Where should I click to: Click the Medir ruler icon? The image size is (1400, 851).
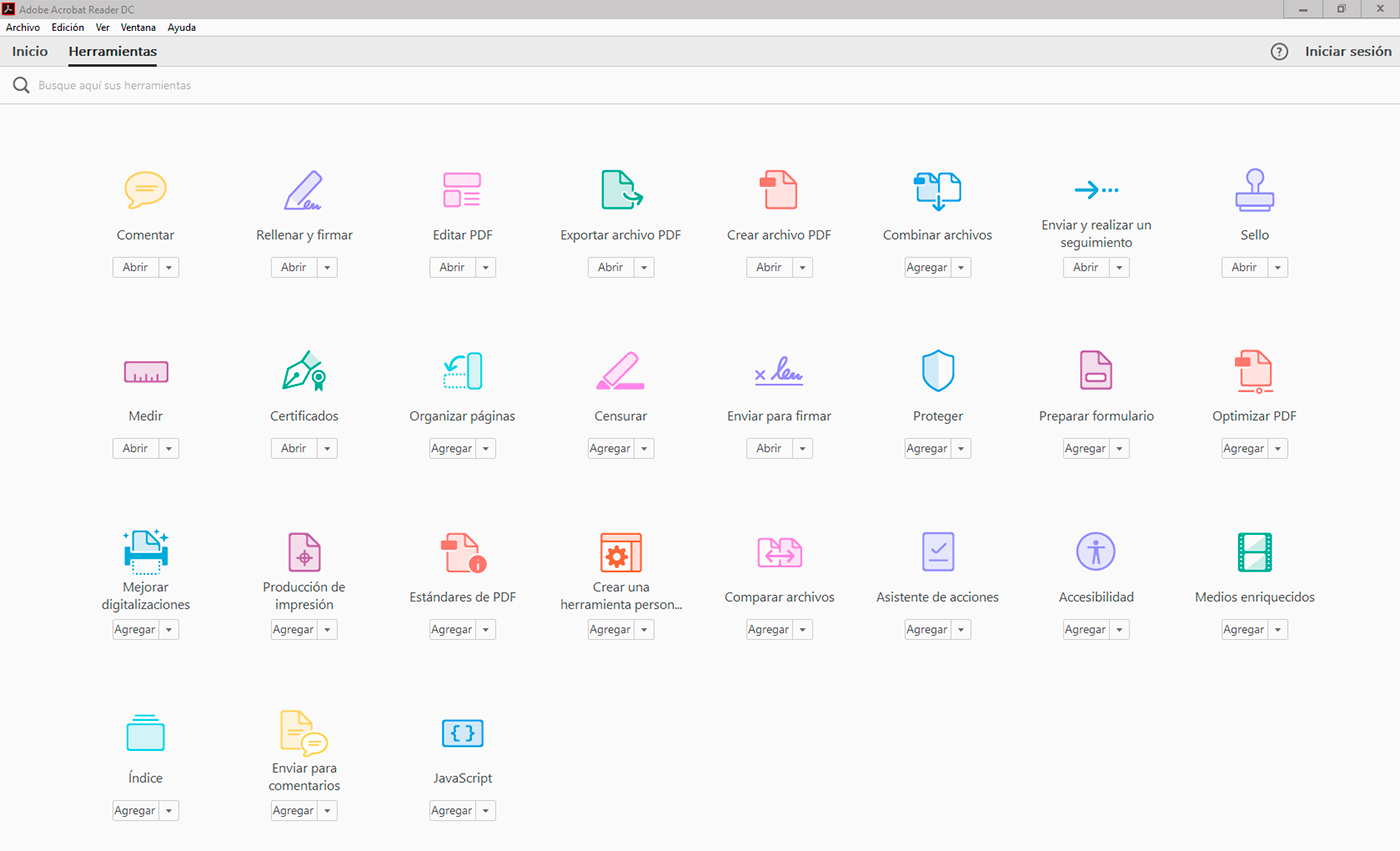145,372
